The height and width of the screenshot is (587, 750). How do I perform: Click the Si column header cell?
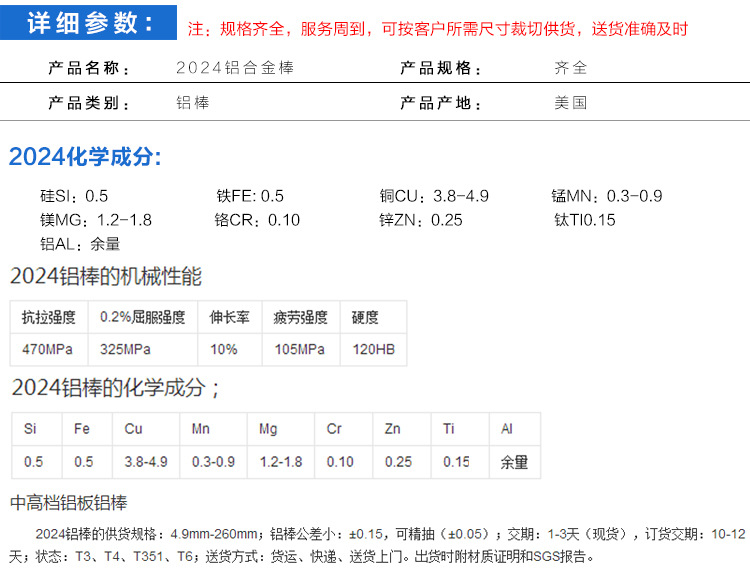click(x=37, y=429)
